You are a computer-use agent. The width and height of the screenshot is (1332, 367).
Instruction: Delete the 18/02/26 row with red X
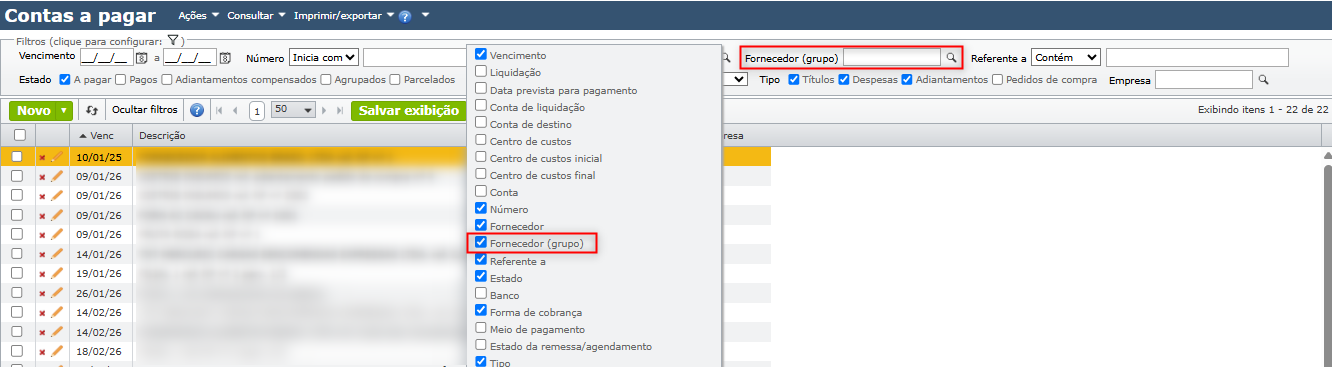[x=42, y=352]
